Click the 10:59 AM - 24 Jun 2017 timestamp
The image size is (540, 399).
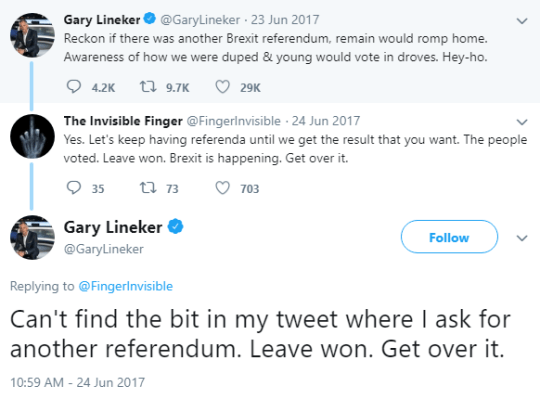coord(77,382)
